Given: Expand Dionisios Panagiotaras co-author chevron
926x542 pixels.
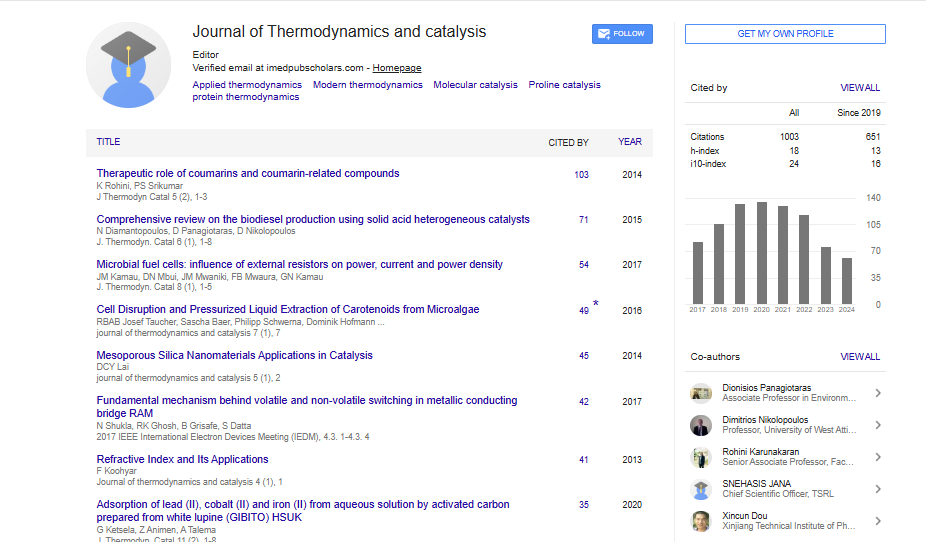Looking at the screenshot, I should tap(877, 393).
